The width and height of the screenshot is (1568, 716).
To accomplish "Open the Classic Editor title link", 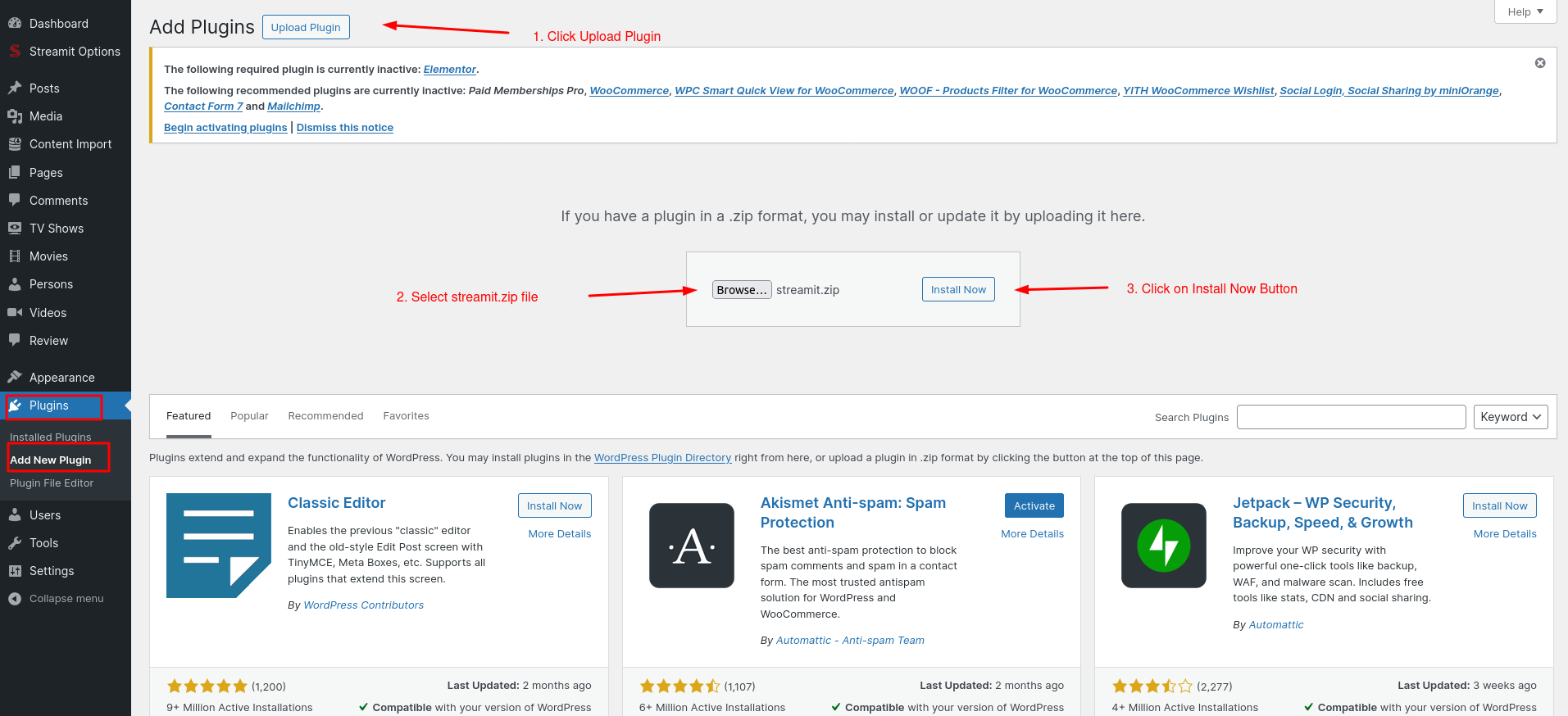I will [336, 503].
